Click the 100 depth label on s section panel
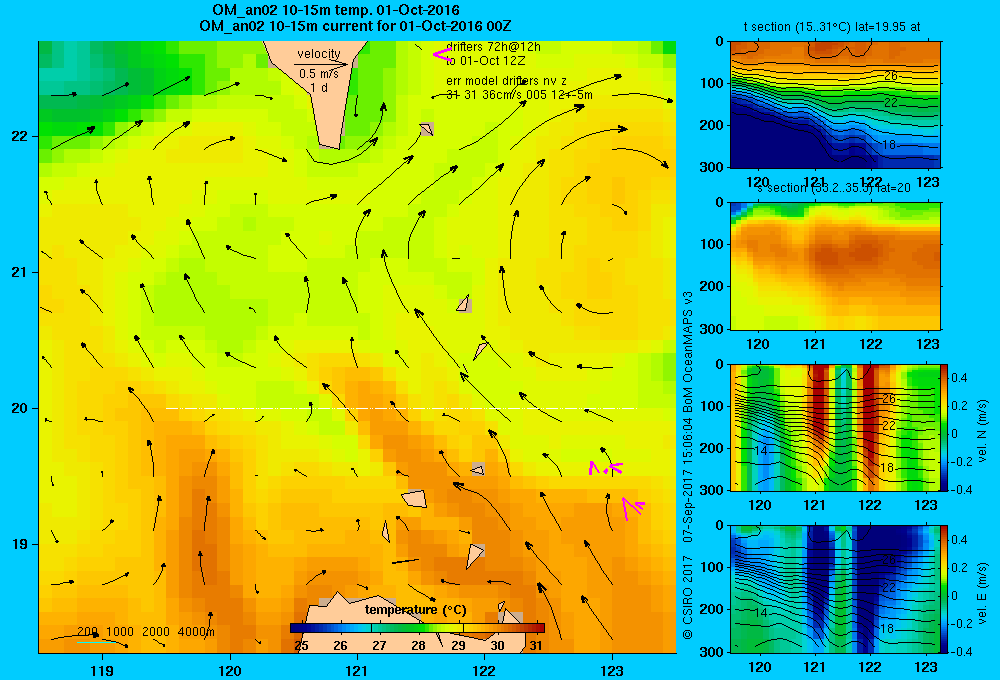Screen dimensions: 1000x680 point(712,244)
